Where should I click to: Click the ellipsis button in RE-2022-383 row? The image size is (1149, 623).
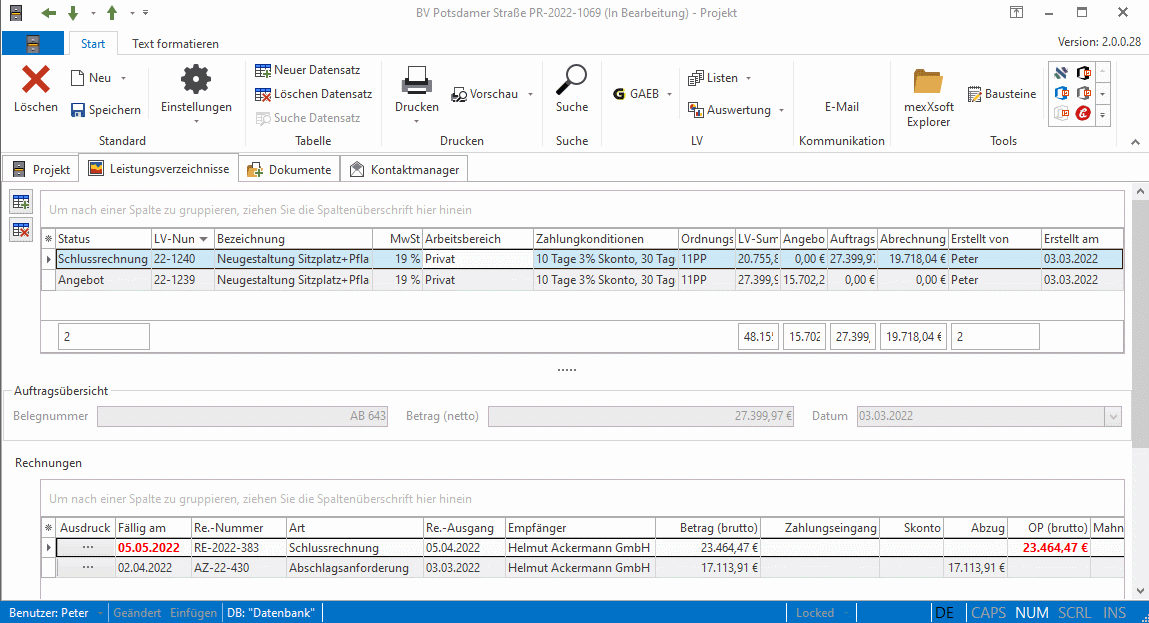87,548
